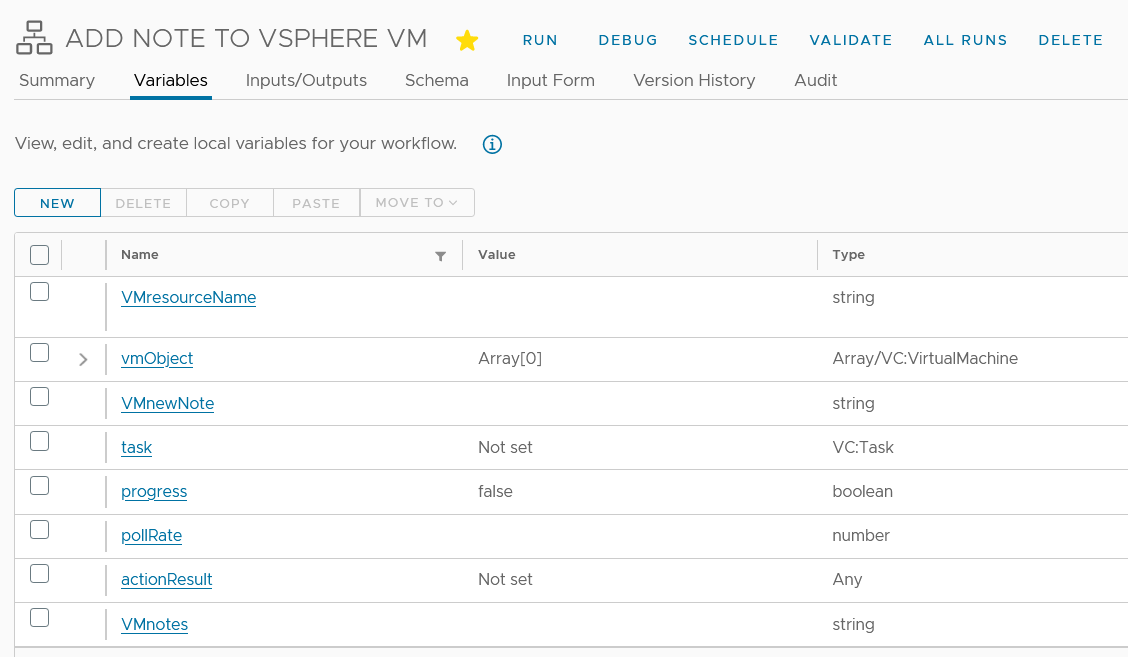Open the VMnewNote variable link
The width and height of the screenshot is (1128, 657).
pos(168,403)
